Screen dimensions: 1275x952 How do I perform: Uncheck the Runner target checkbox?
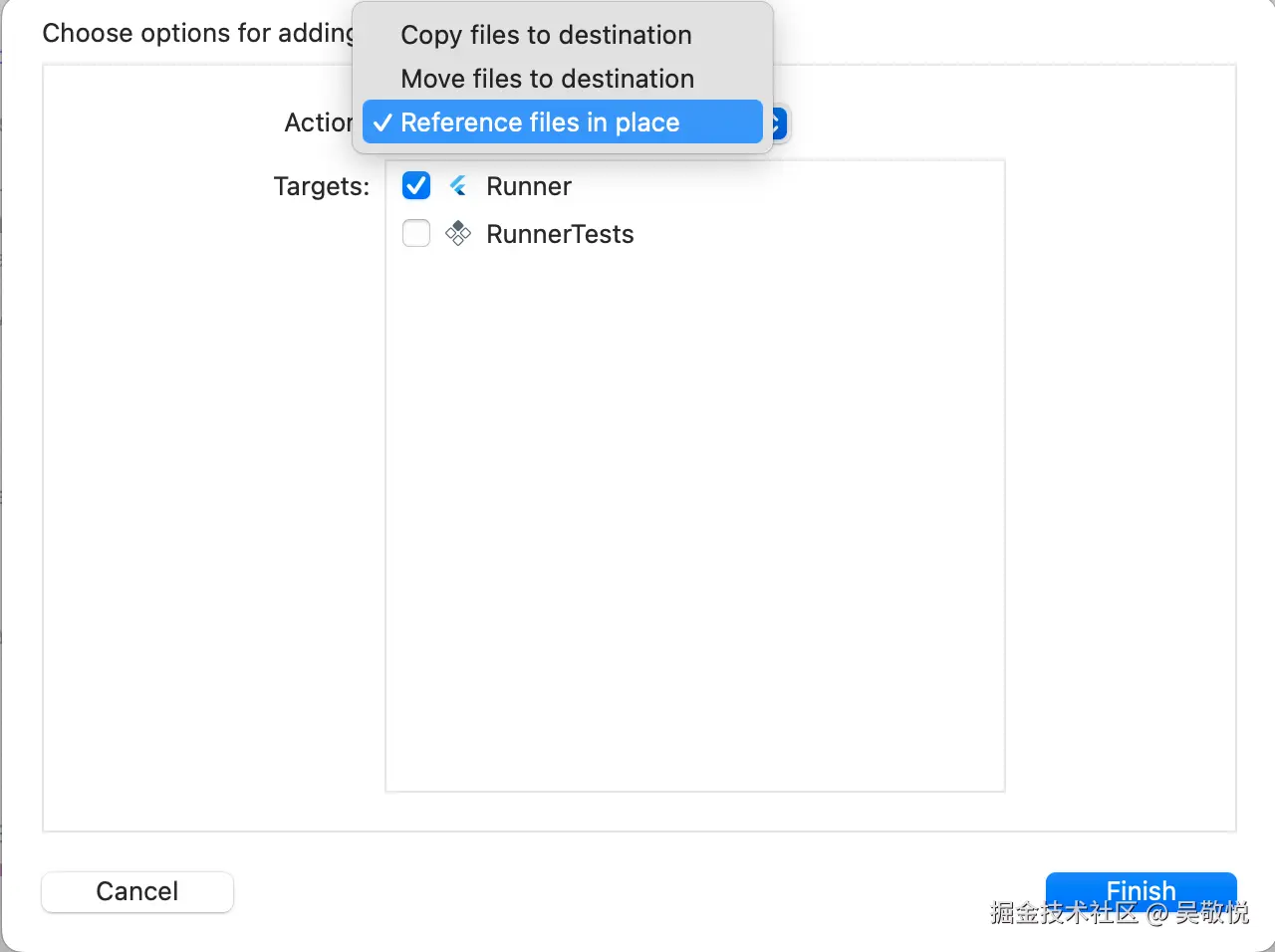[x=416, y=186]
